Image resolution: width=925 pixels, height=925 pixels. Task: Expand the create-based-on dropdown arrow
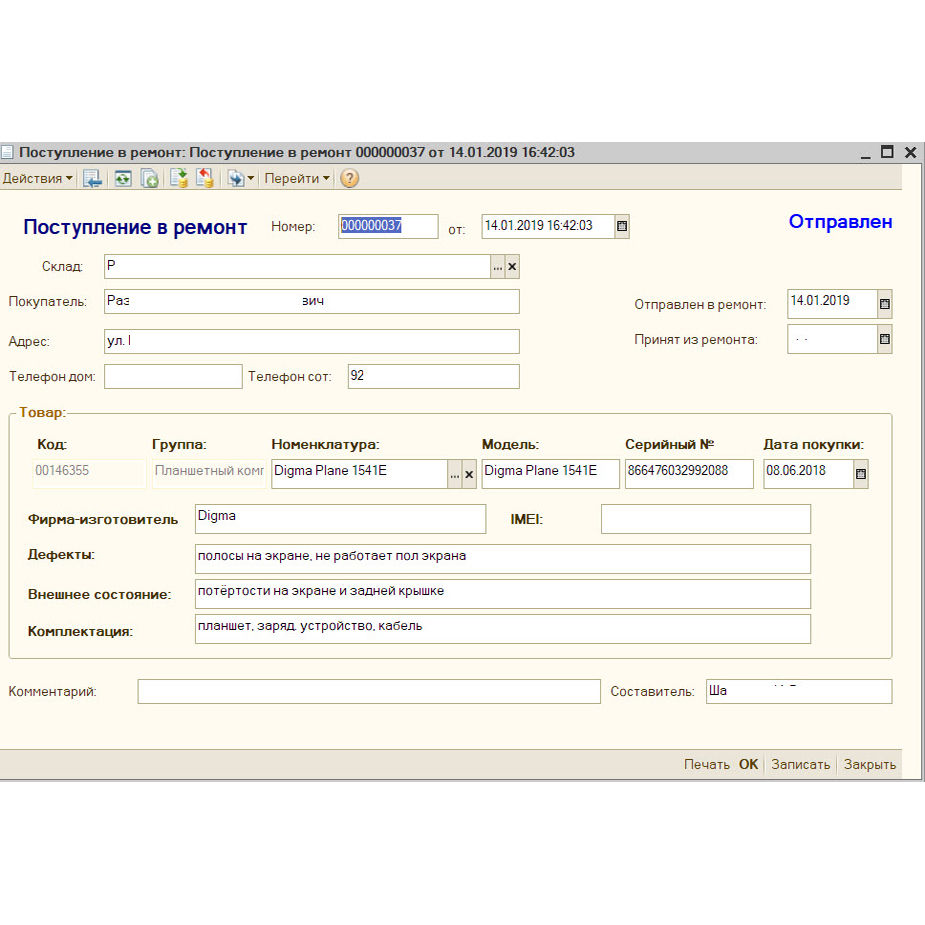[x=251, y=178]
